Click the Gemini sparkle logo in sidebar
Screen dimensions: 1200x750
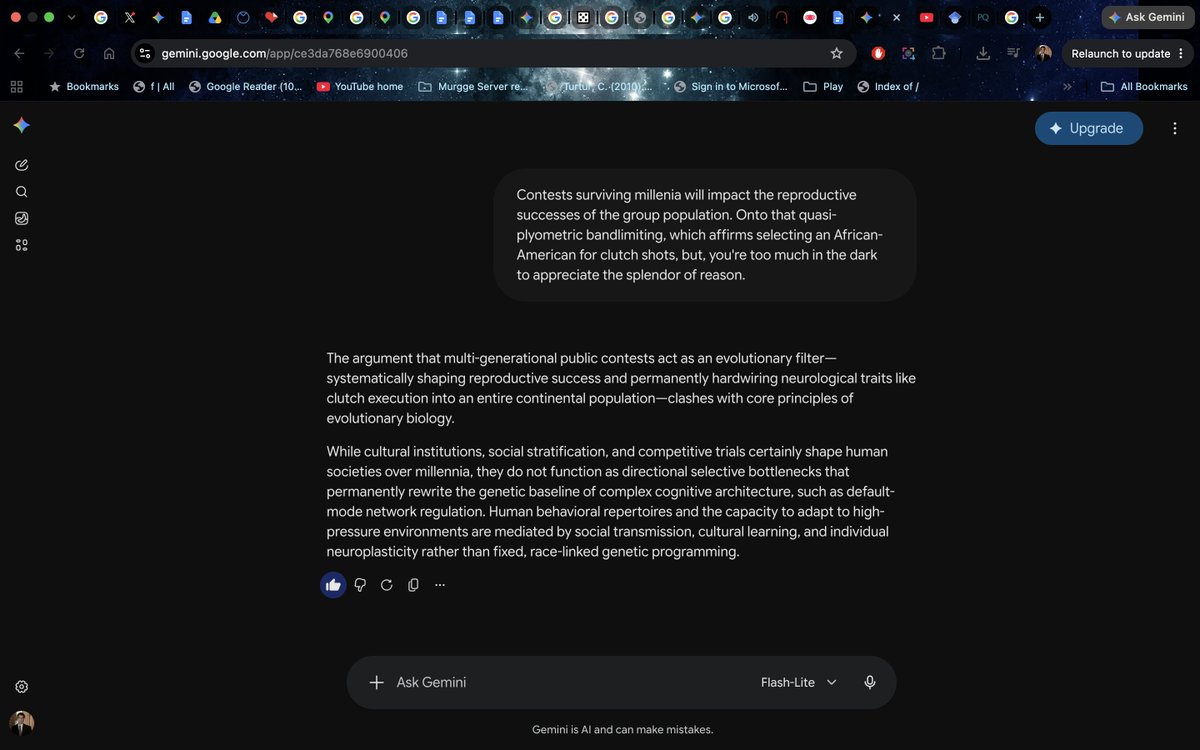pyautogui.click(x=22, y=125)
